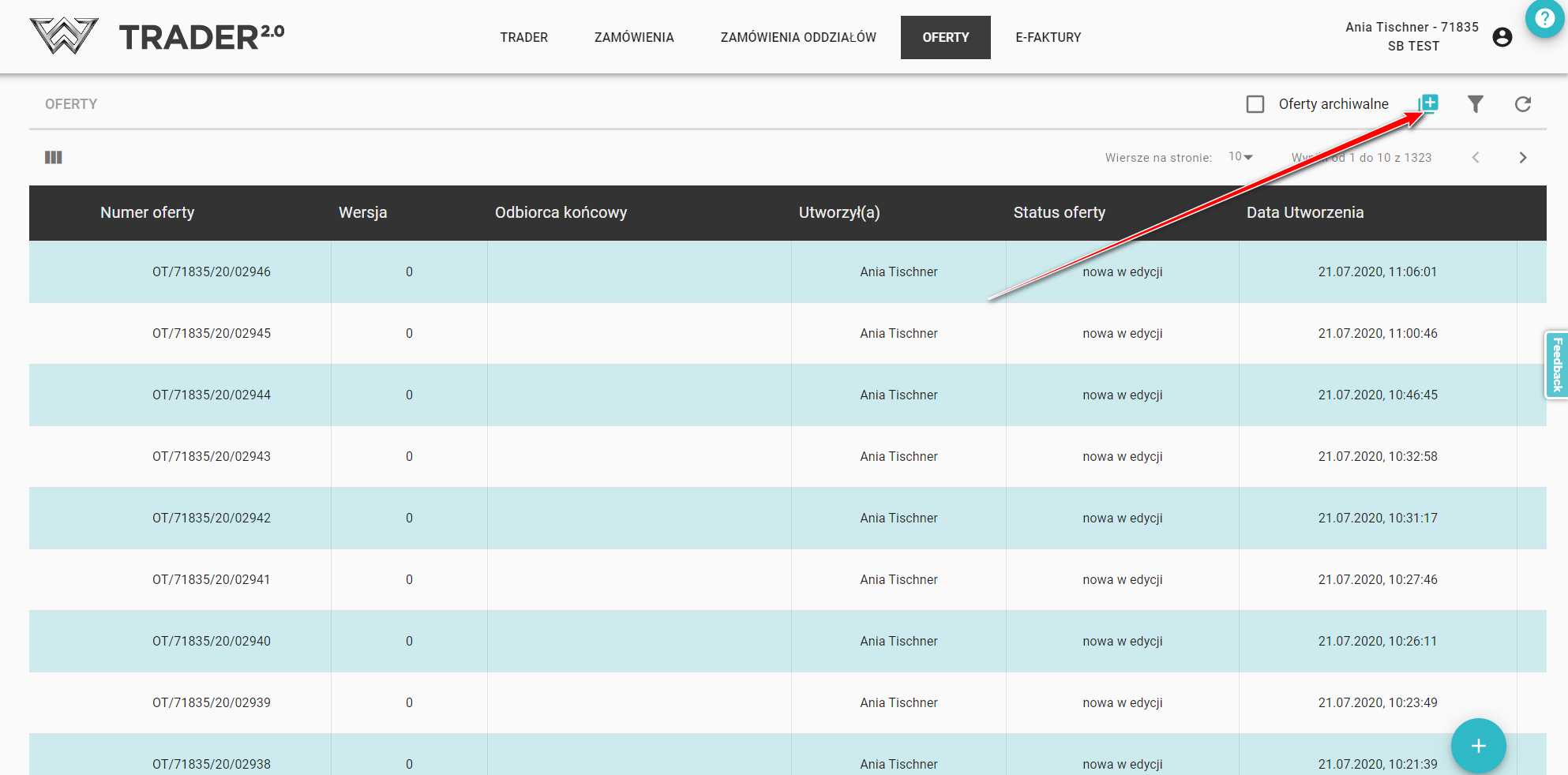Sort by Data Utworzenia column header
This screenshot has width=1568, height=775.
click(x=1304, y=212)
